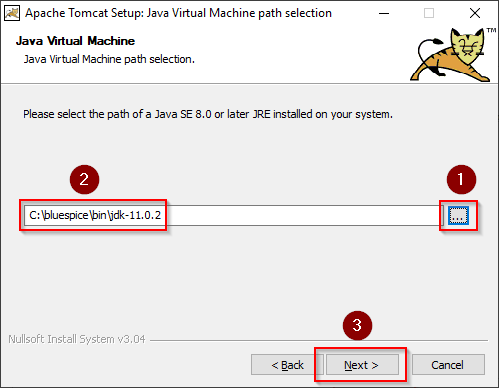Return with the Back button
The height and width of the screenshot is (388, 499).
click(287, 365)
